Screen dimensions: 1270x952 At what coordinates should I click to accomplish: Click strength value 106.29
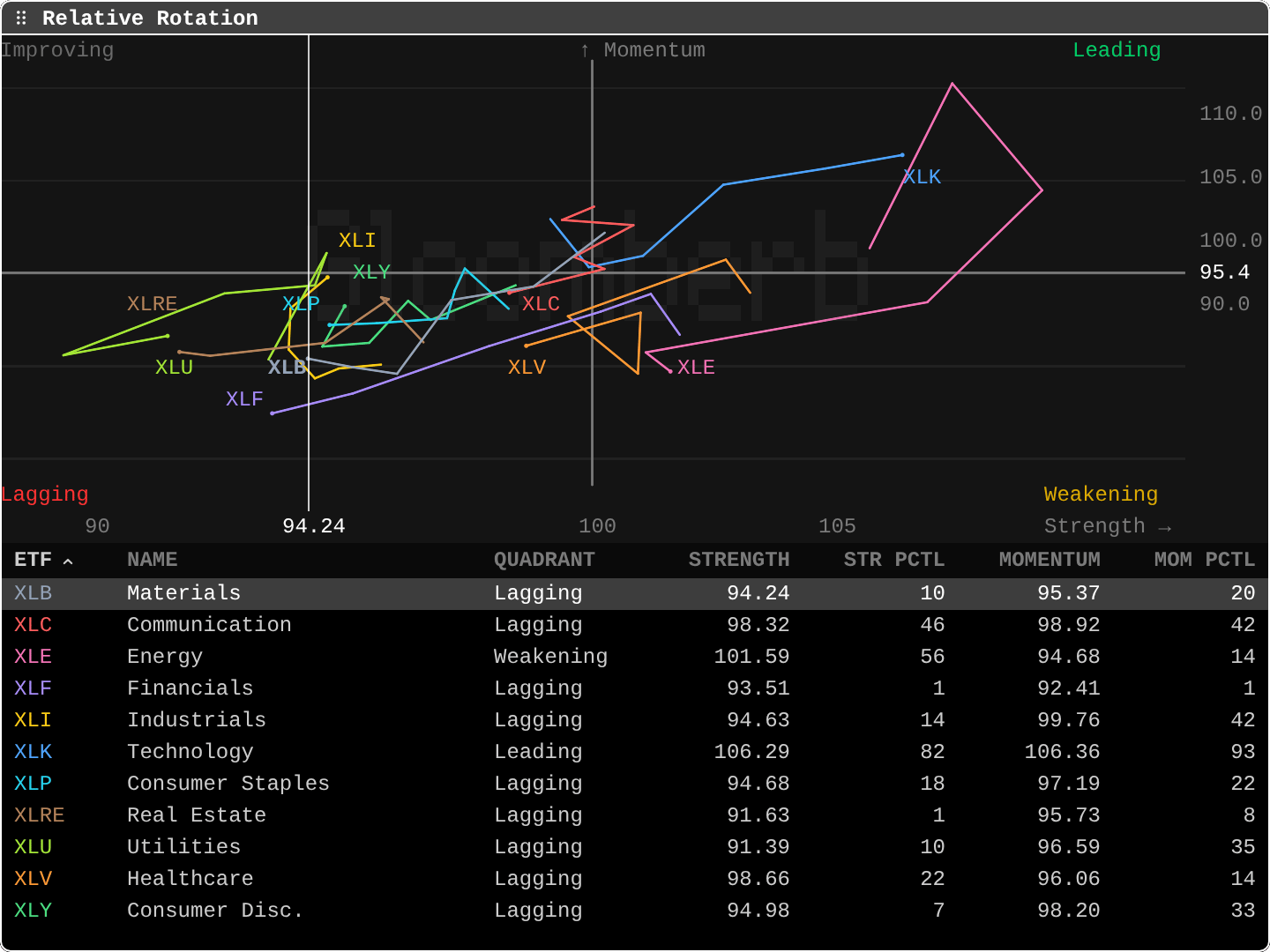751,752
